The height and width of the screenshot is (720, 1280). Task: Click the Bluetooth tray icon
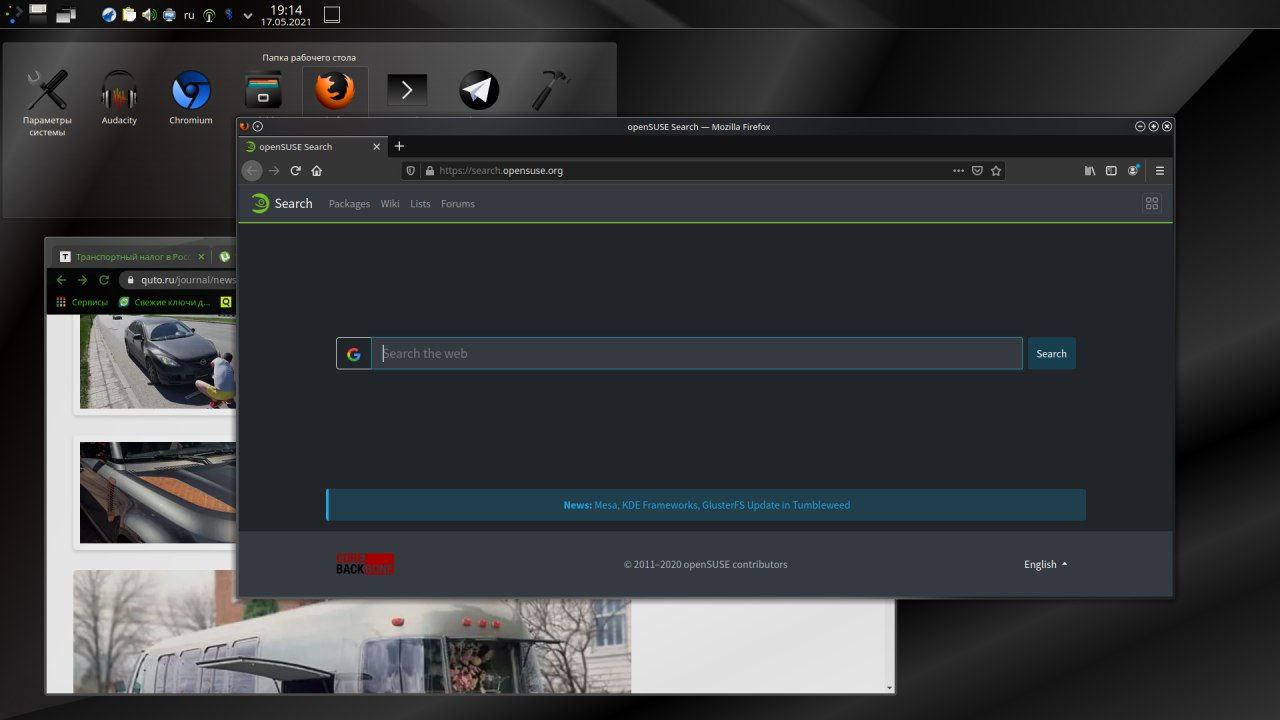tap(228, 15)
